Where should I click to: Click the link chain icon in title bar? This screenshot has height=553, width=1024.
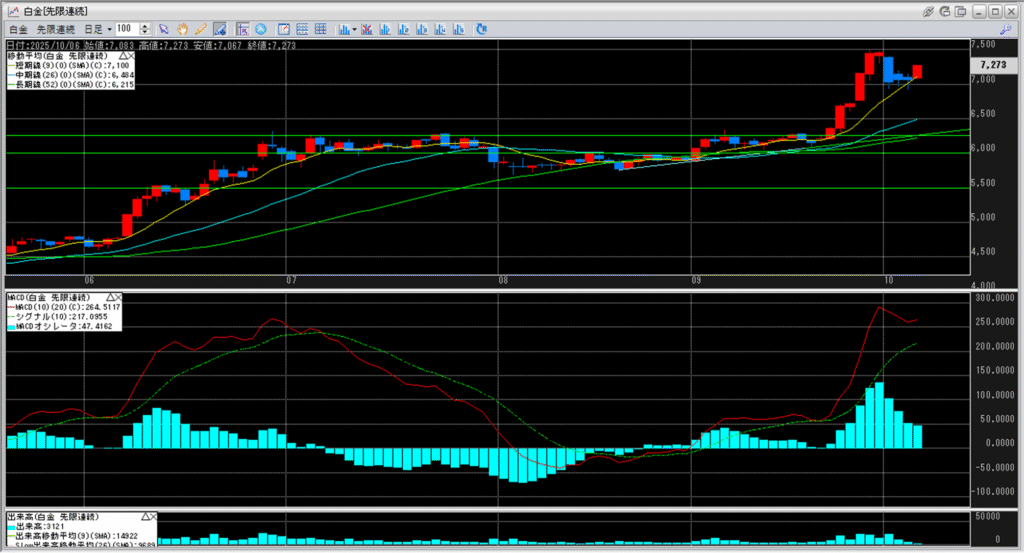coord(928,10)
